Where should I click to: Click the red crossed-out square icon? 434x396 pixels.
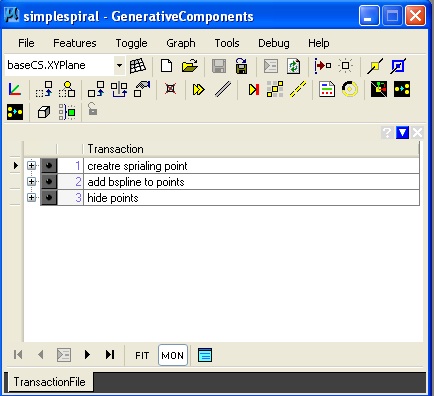point(171,89)
